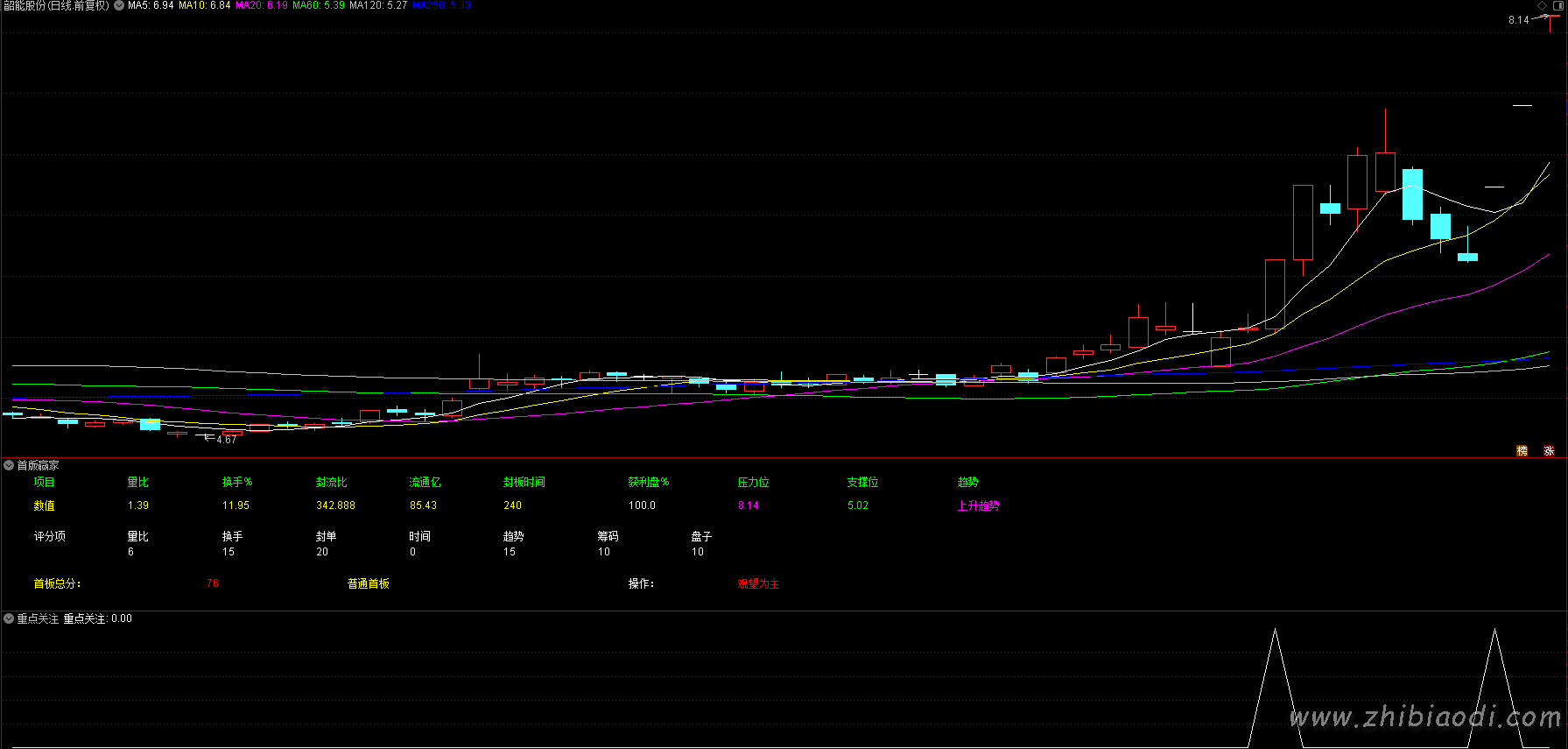Screen dimensions: 1568x749
Task: Click the red 观望为主 operation text
Action: click(x=758, y=583)
